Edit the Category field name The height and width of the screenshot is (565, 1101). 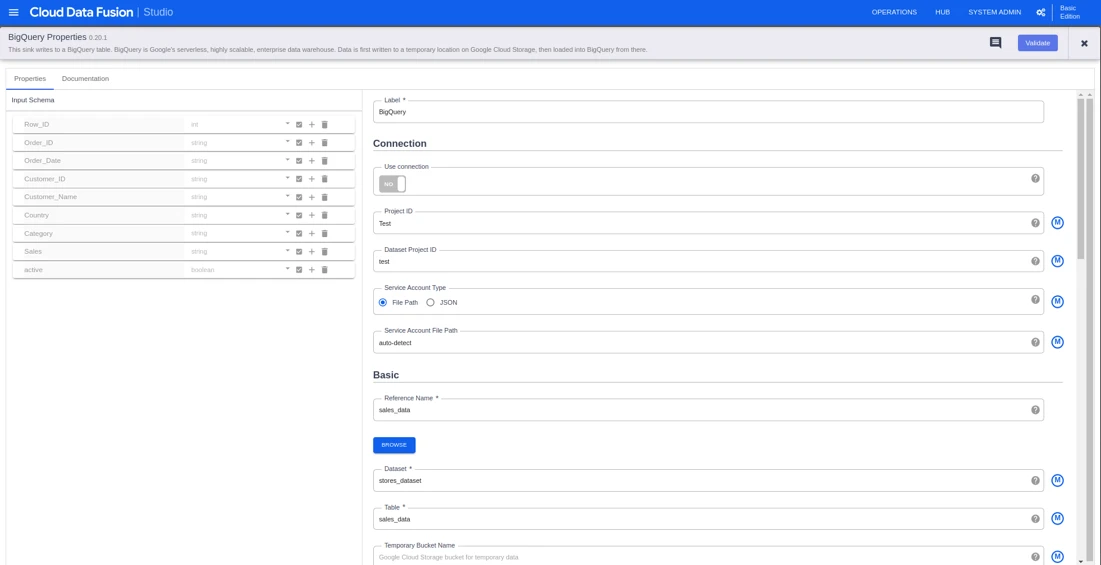[102, 234]
